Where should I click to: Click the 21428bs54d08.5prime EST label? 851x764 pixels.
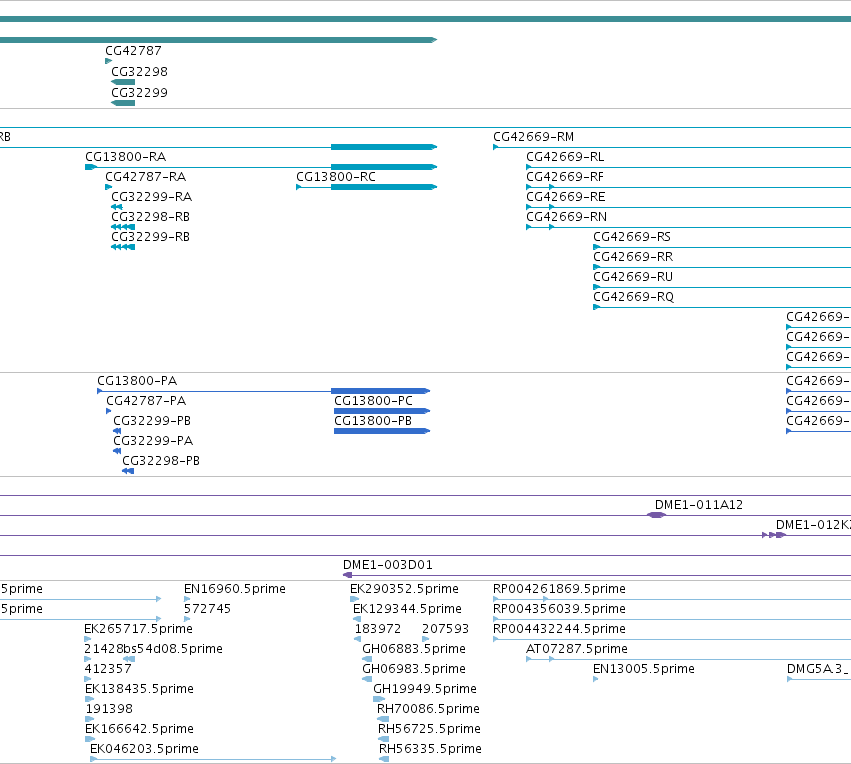point(154,650)
